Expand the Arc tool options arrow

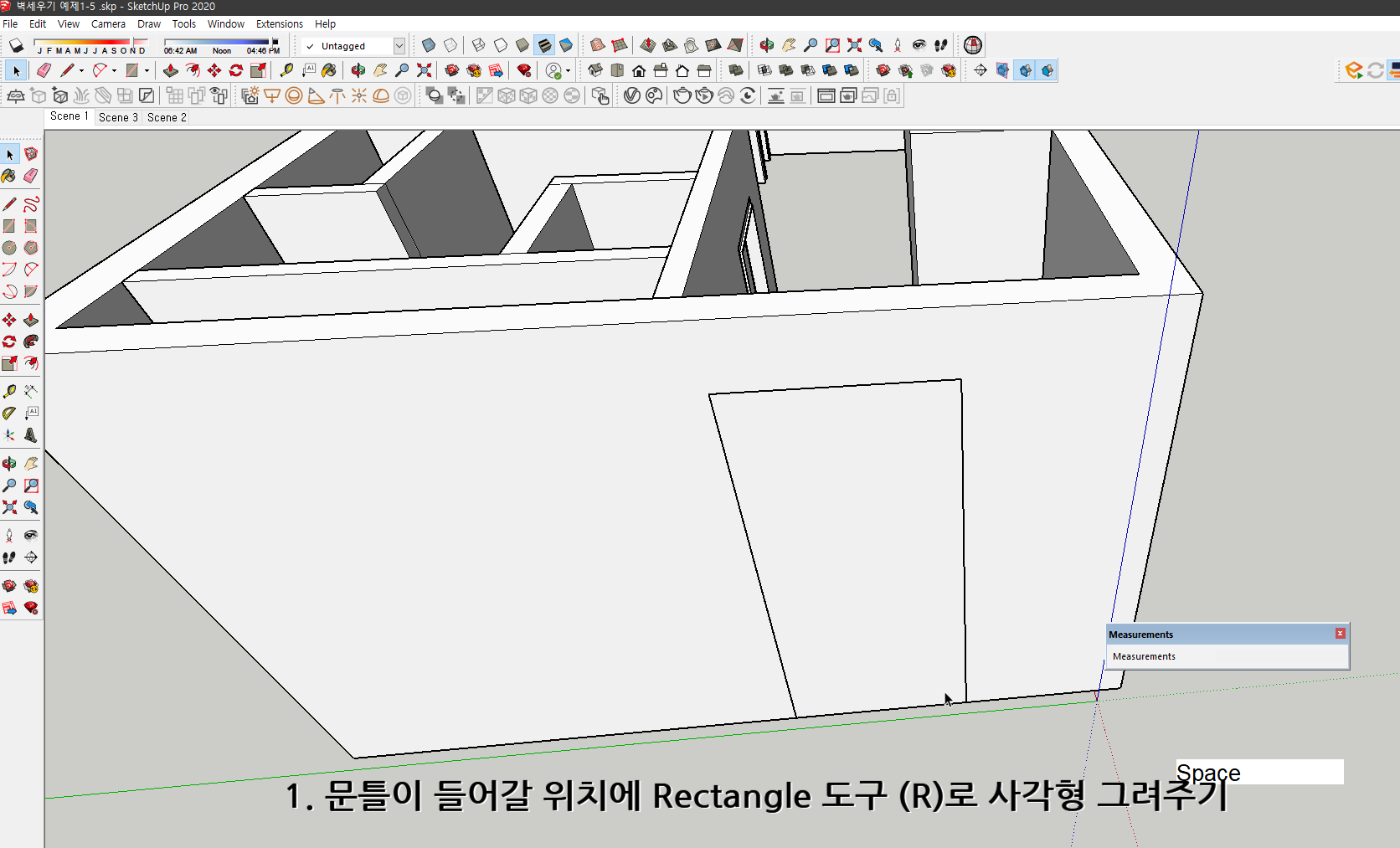[x=114, y=70]
